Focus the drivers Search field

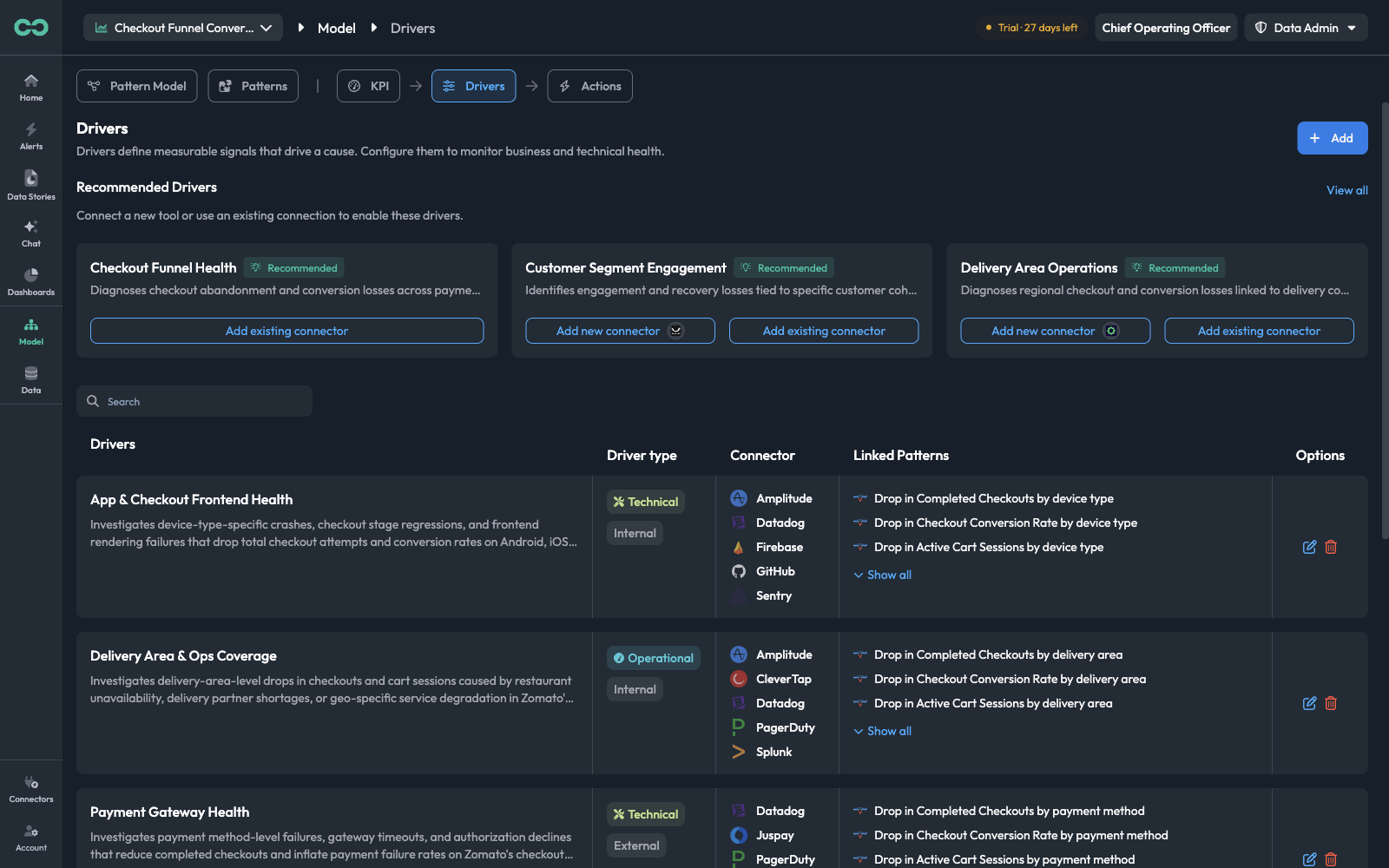point(194,401)
